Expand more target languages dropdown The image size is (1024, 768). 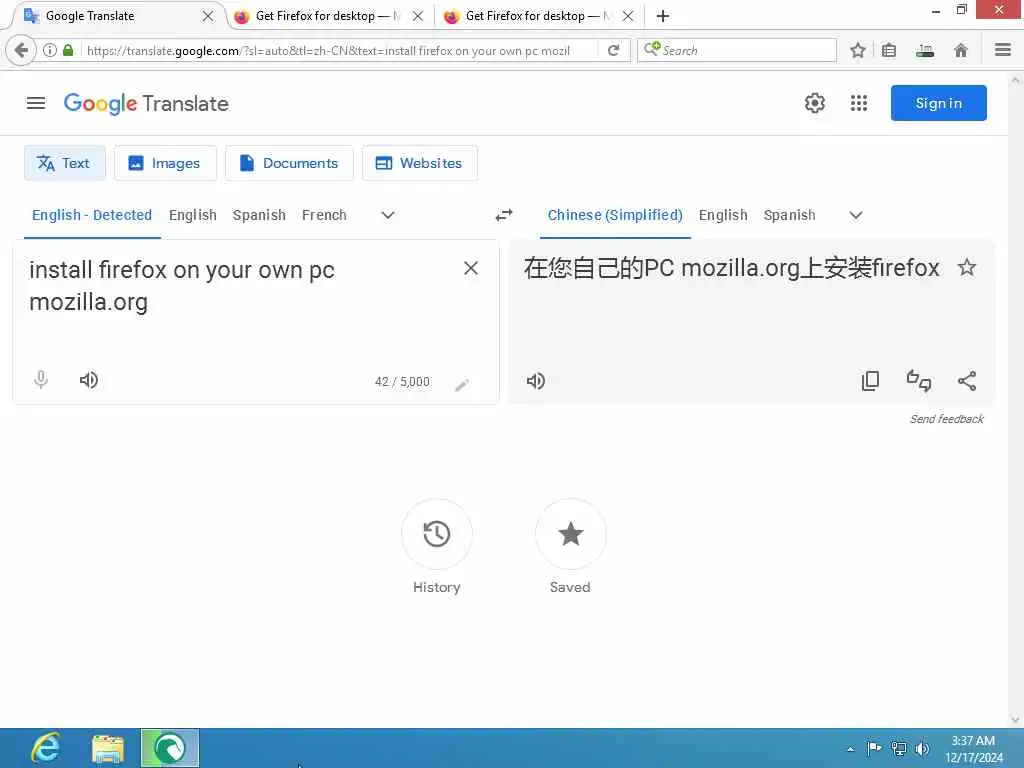pos(856,215)
